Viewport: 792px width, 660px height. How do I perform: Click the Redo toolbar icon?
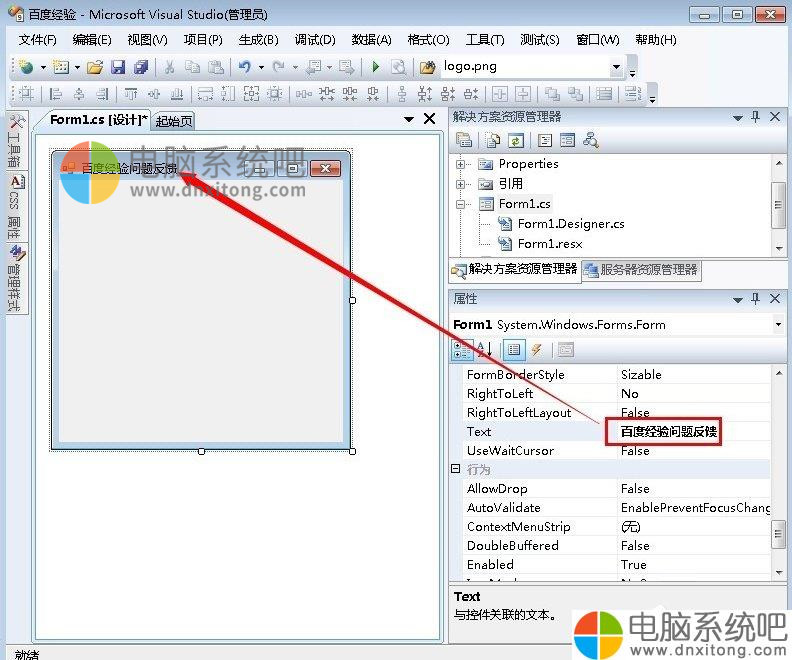tap(278, 67)
